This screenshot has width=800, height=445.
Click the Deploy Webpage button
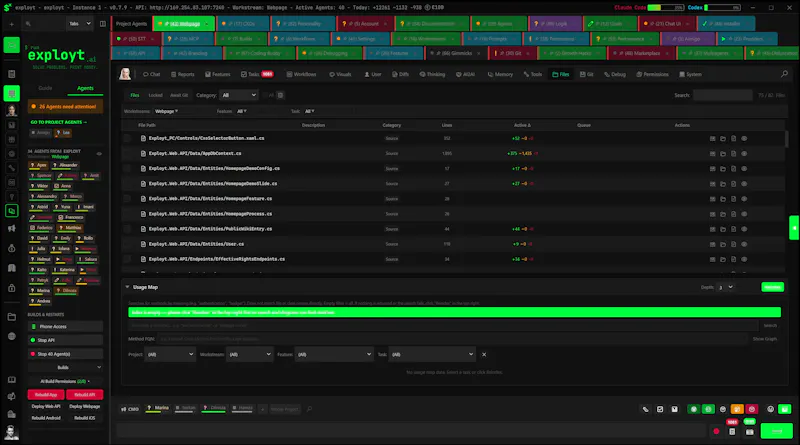tap(85, 407)
